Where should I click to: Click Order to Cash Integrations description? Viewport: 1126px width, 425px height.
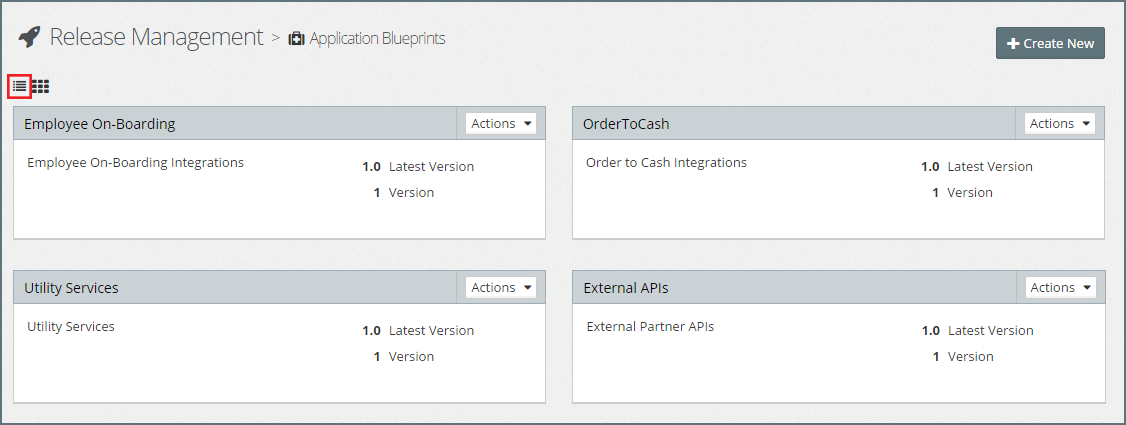tap(666, 162)
